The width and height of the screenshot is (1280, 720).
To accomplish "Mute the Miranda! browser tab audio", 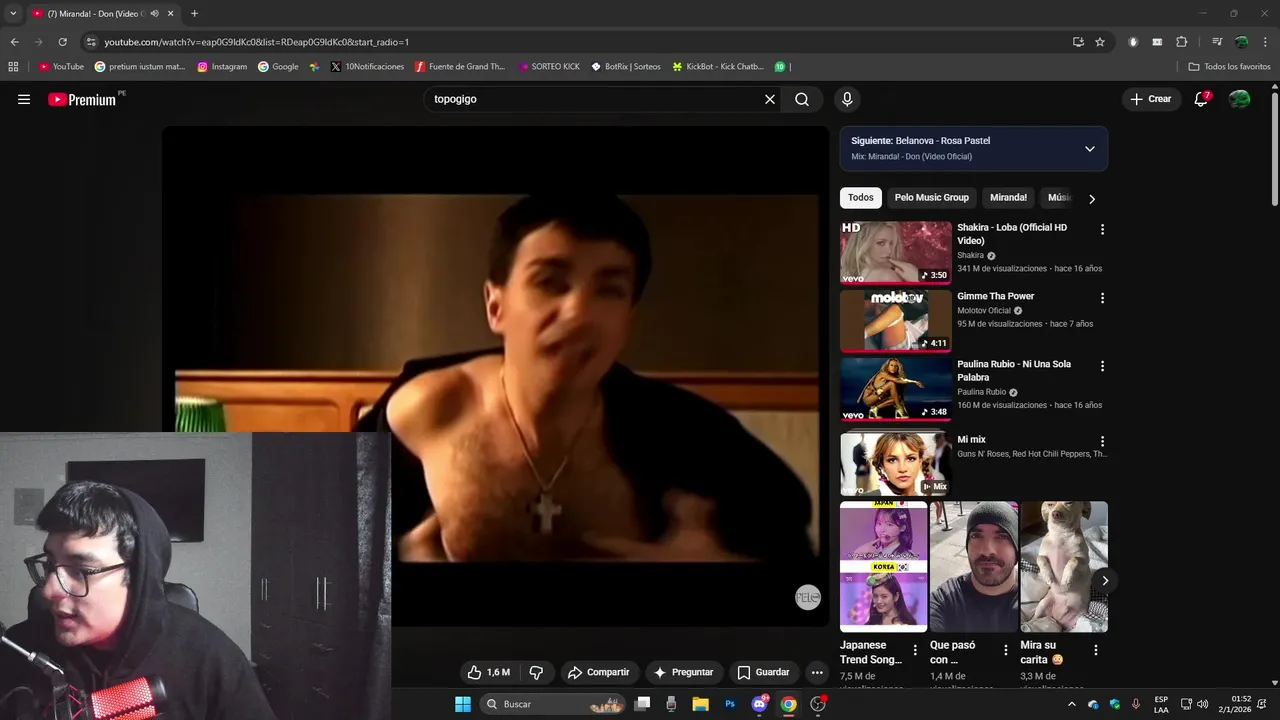I will coord(154,14).
